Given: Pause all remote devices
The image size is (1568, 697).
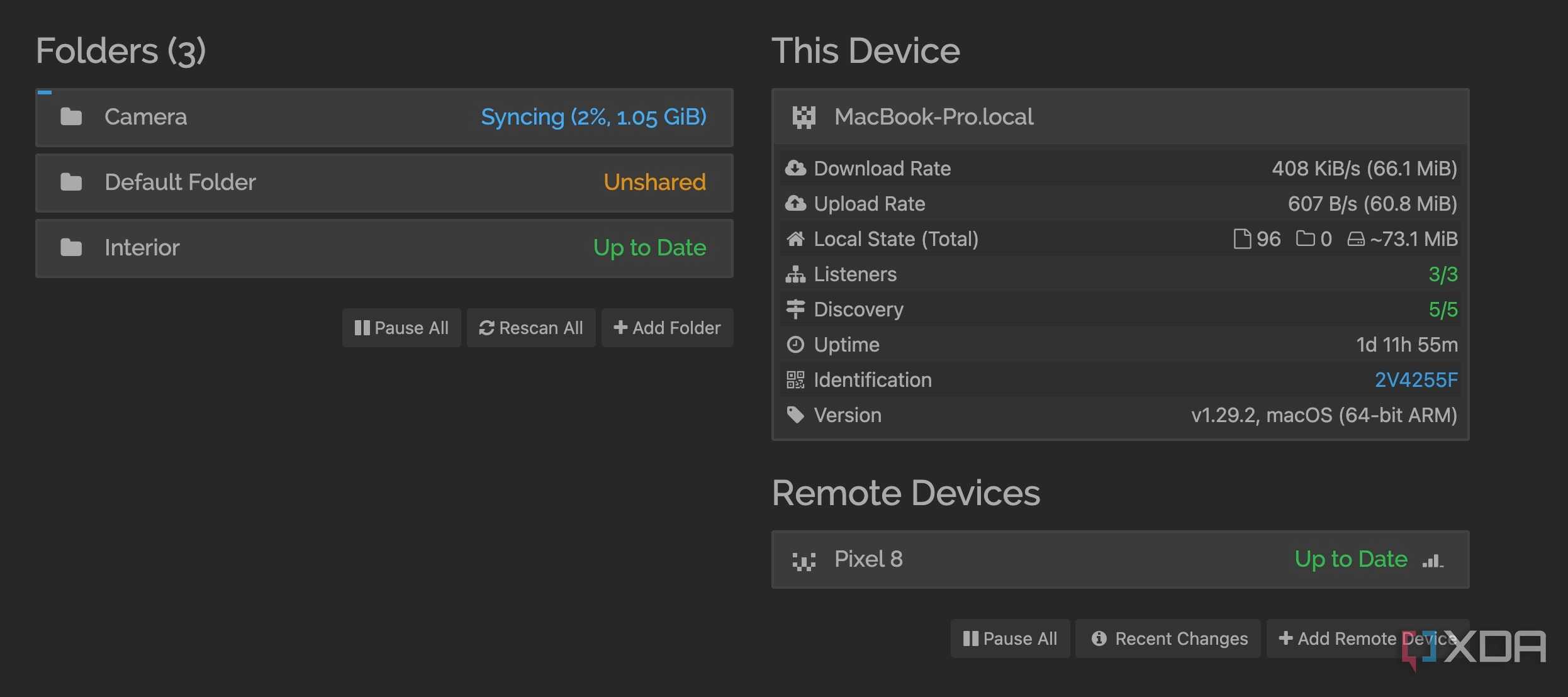Looking at the screenshot, I should click(x=1010, y=638).
